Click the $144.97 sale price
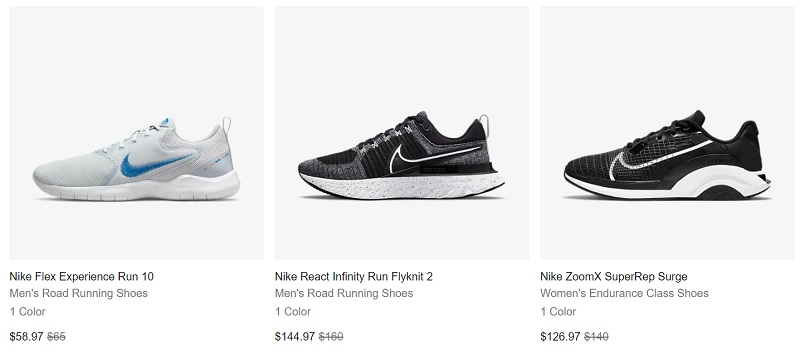This screenshot has height=360, width=800. click(x=295, y=337)
